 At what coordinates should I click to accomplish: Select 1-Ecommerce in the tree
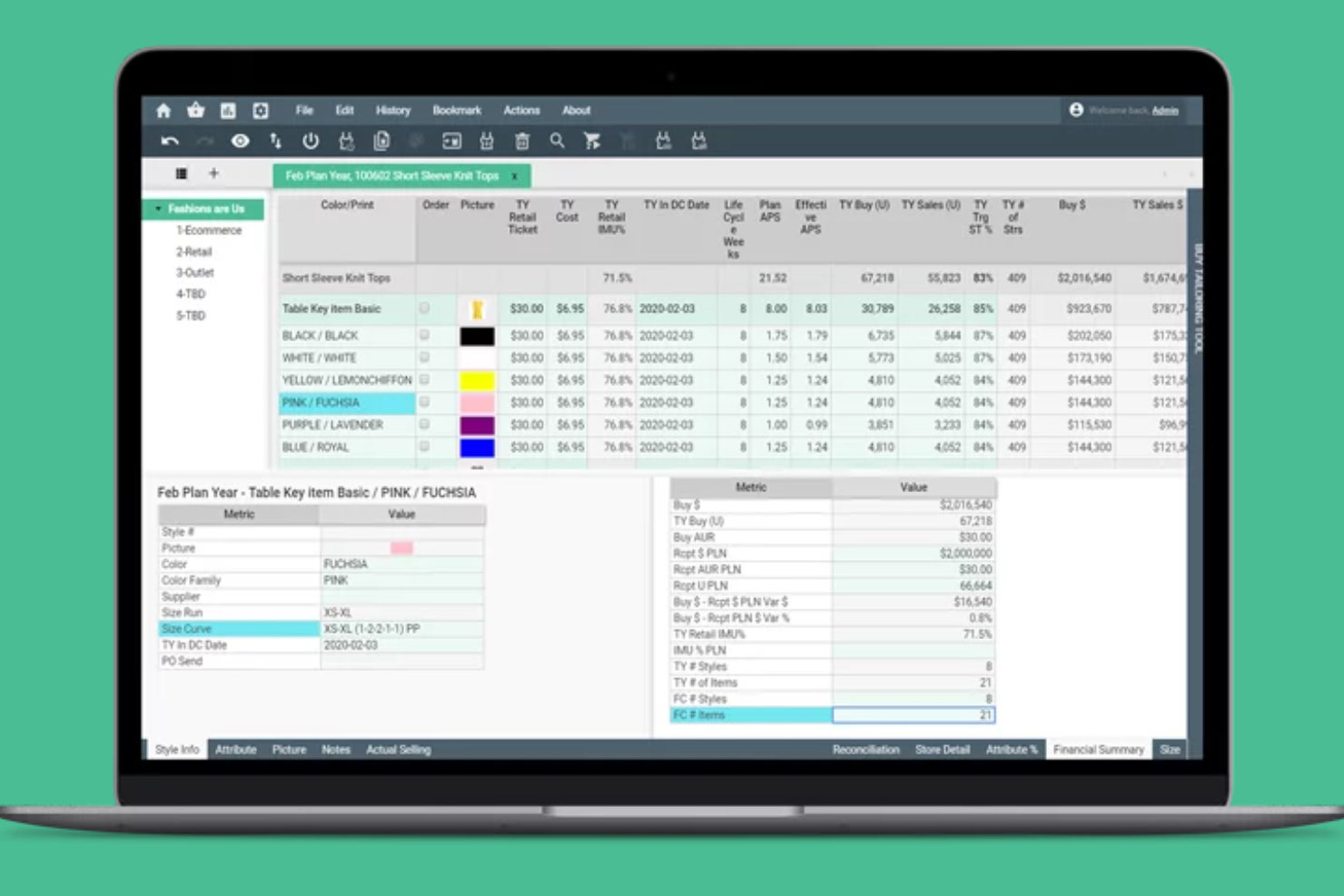[209, 231]
